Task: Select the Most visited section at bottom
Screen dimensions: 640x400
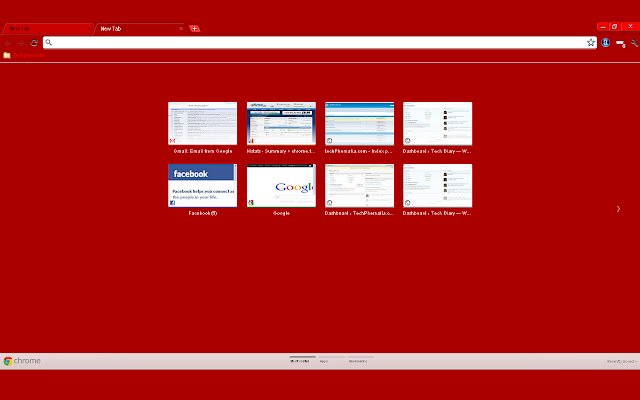Action: (300, 361)
